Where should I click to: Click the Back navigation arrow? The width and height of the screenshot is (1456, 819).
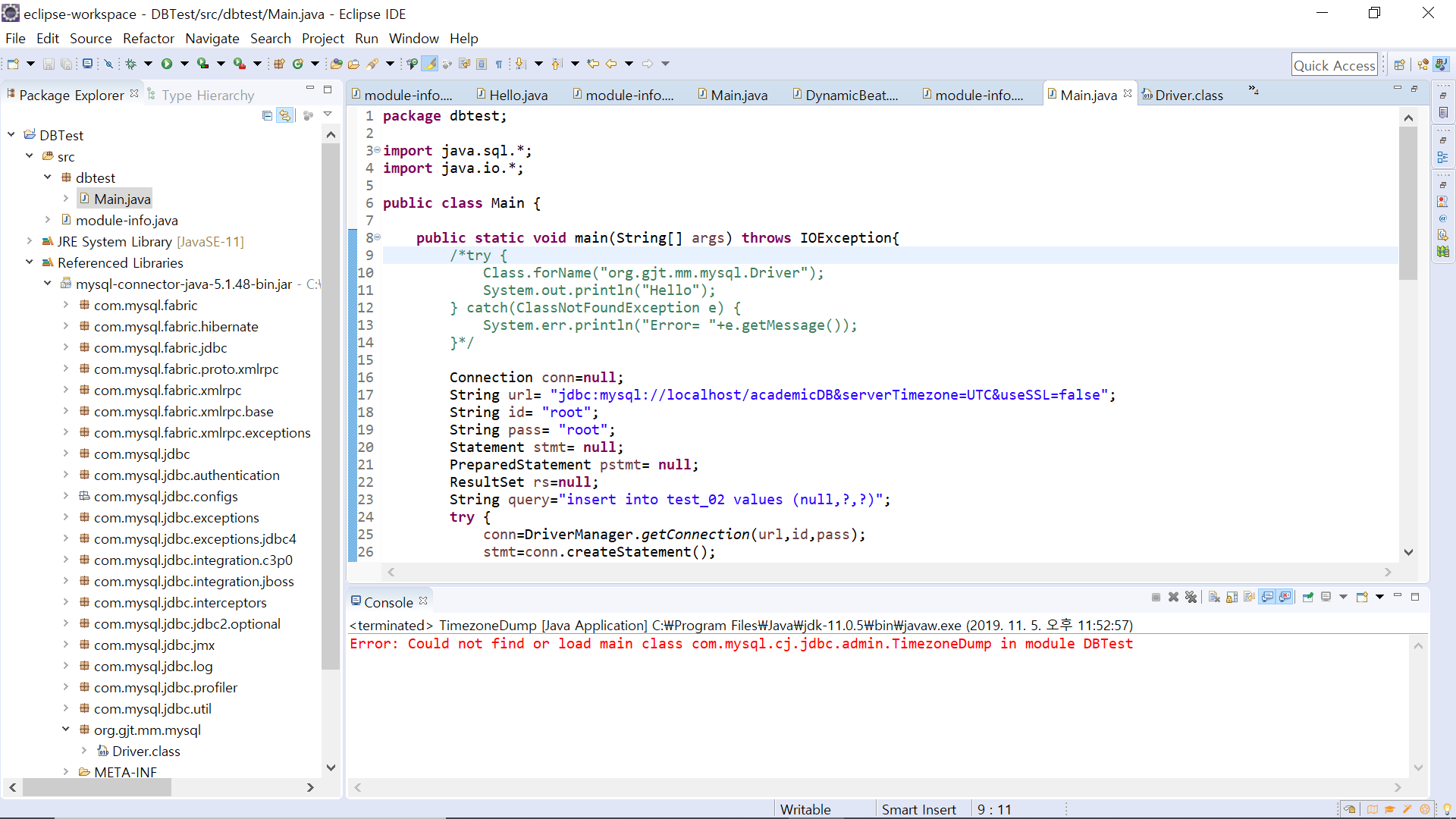click(611, 64)
